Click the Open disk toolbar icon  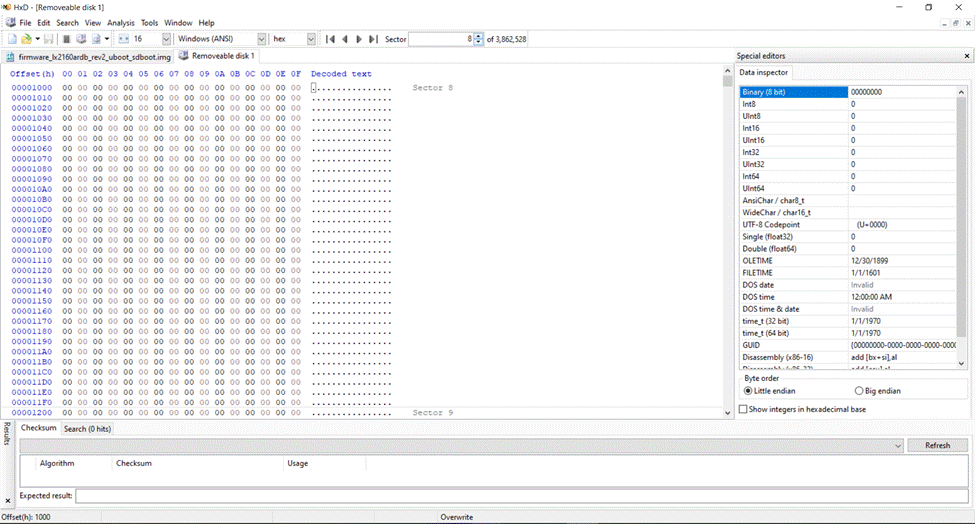tap(81, 39)
